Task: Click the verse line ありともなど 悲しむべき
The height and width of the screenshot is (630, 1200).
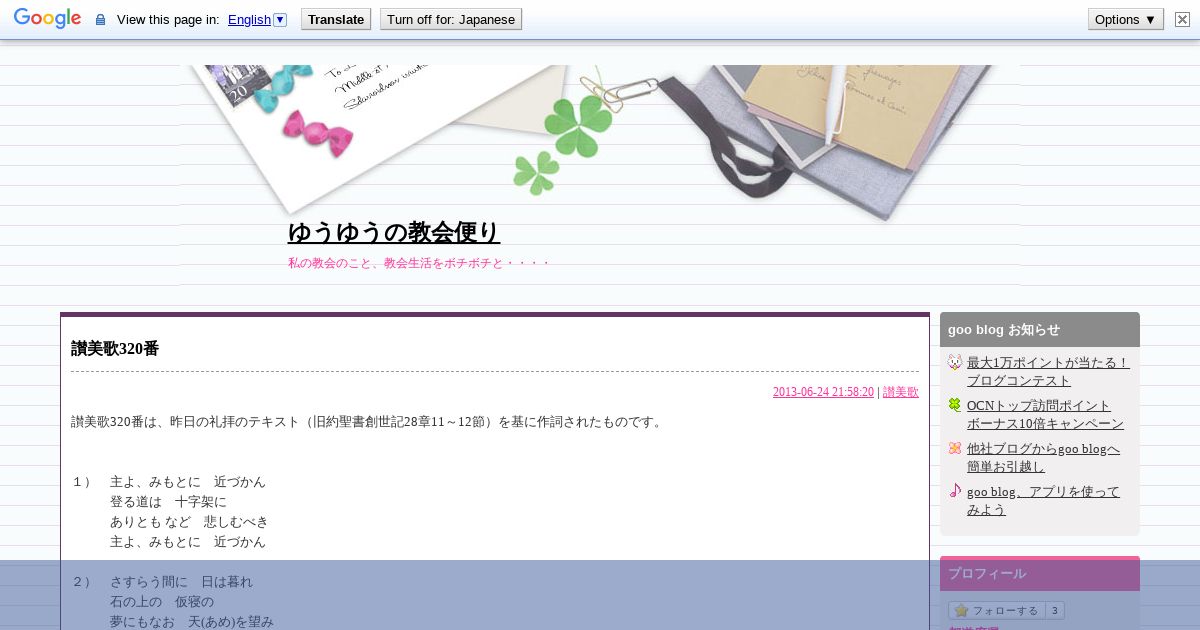Action: [189, 522]
